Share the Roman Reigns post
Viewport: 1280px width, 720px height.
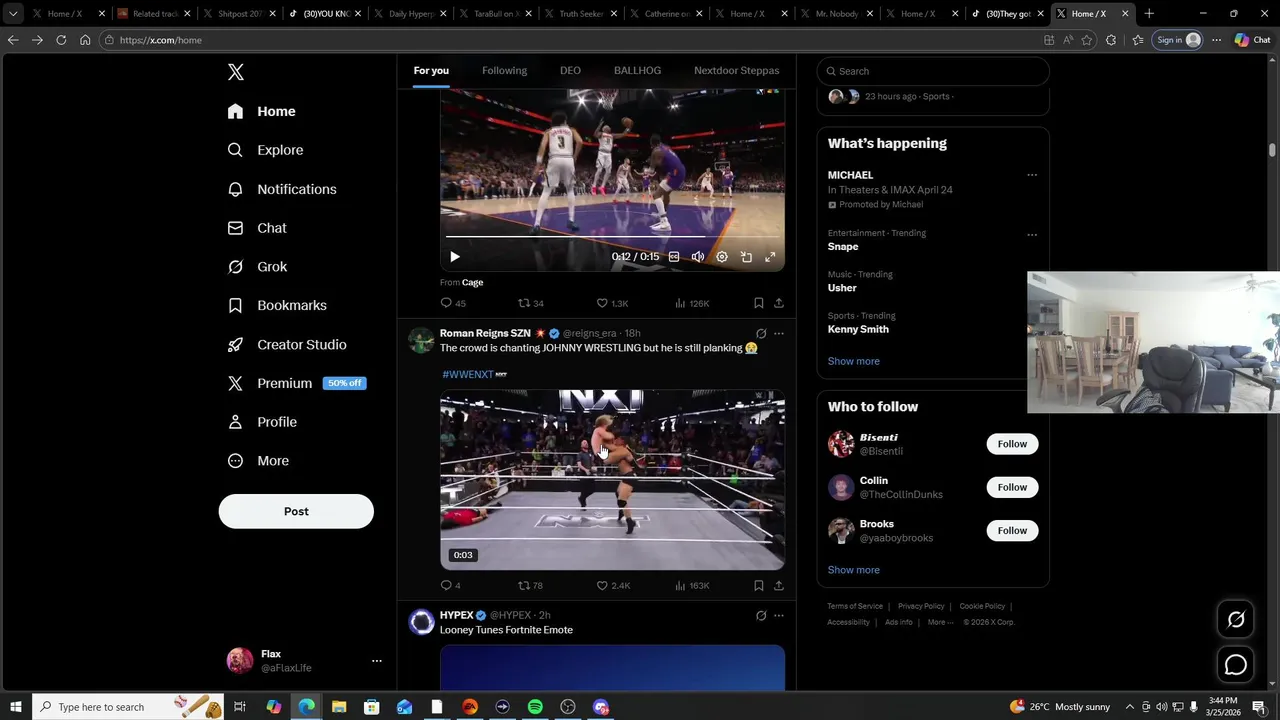[x=778, y=585]
